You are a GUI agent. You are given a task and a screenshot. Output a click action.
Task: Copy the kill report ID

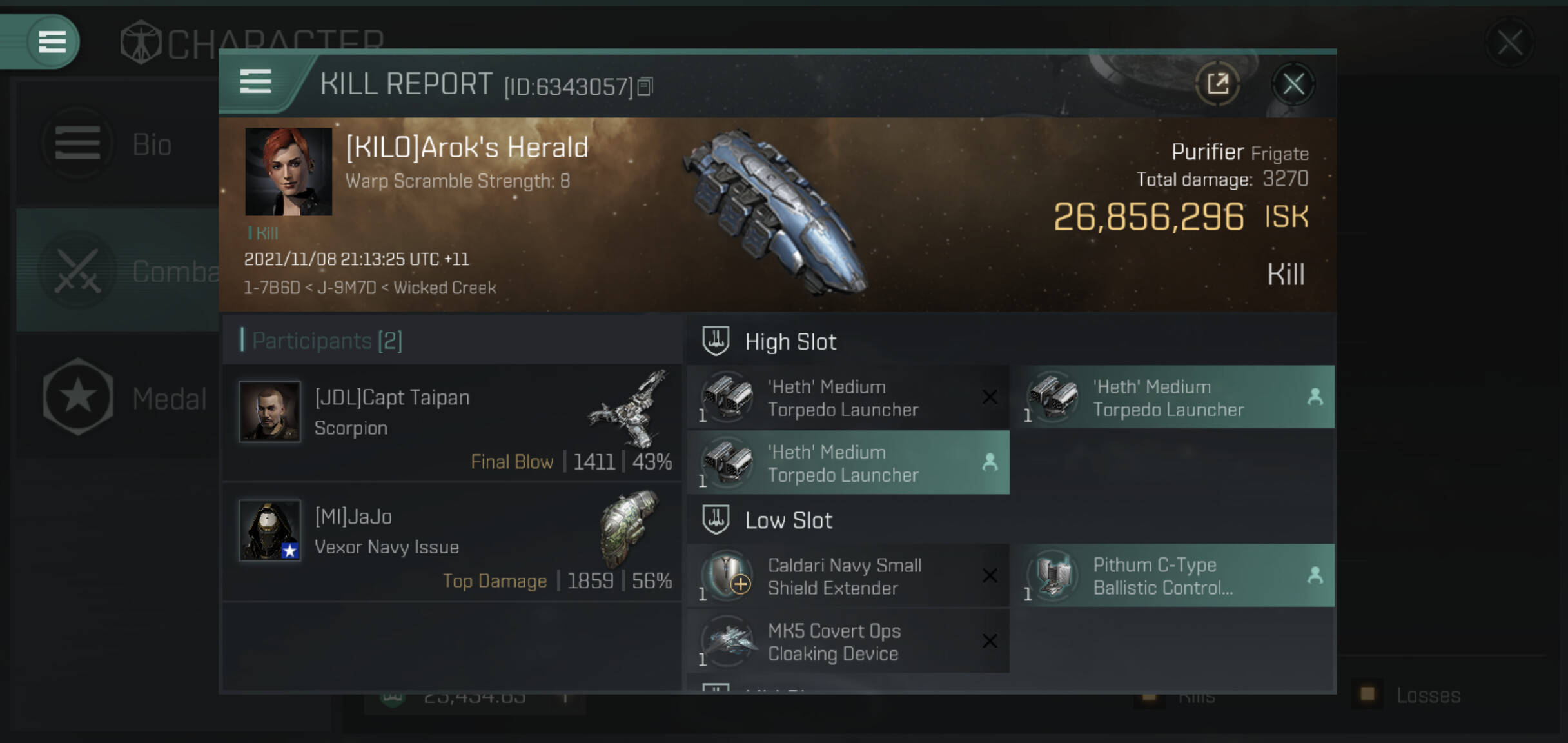pos(645,86)
